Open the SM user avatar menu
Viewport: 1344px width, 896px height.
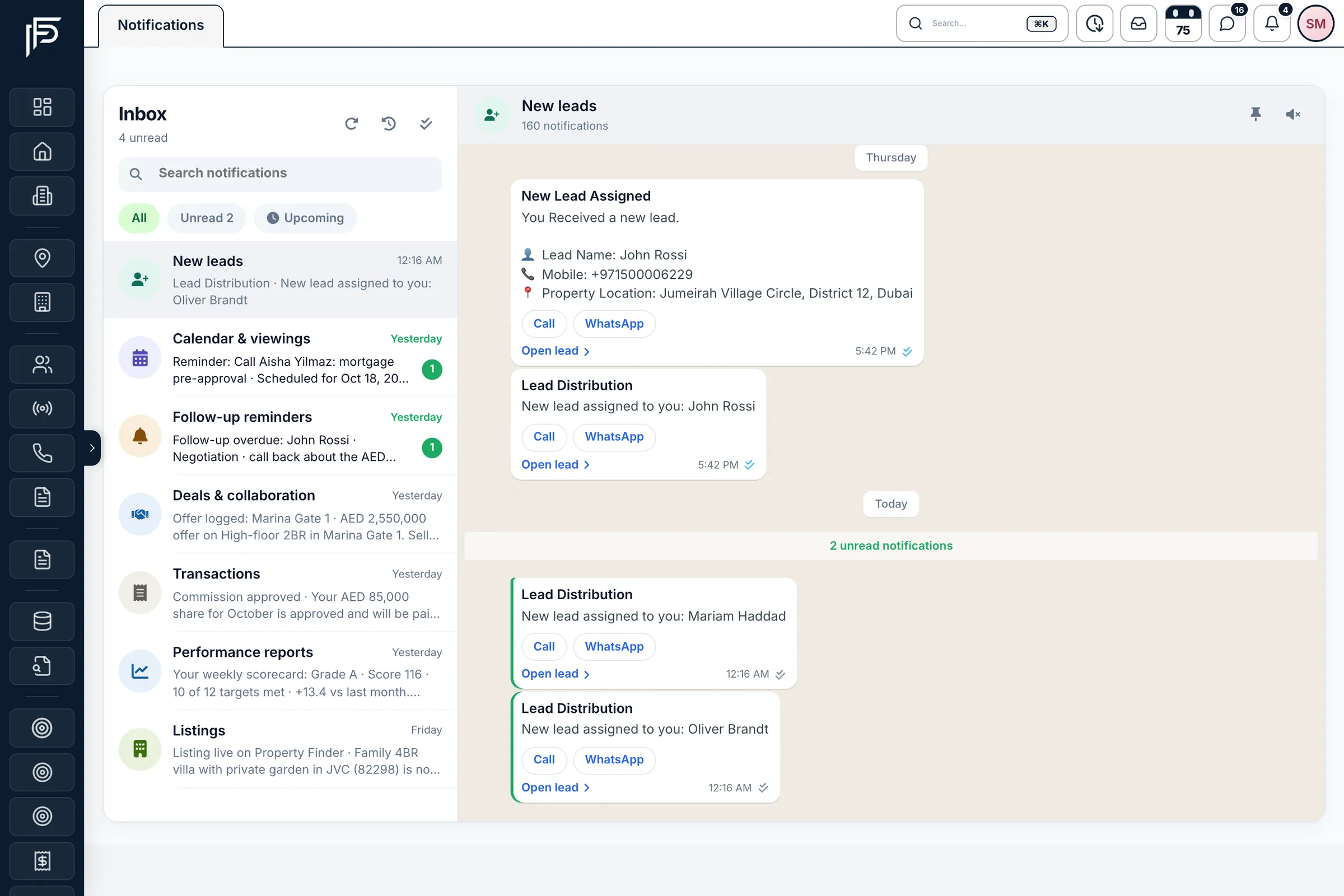(x=1315, y=24)
